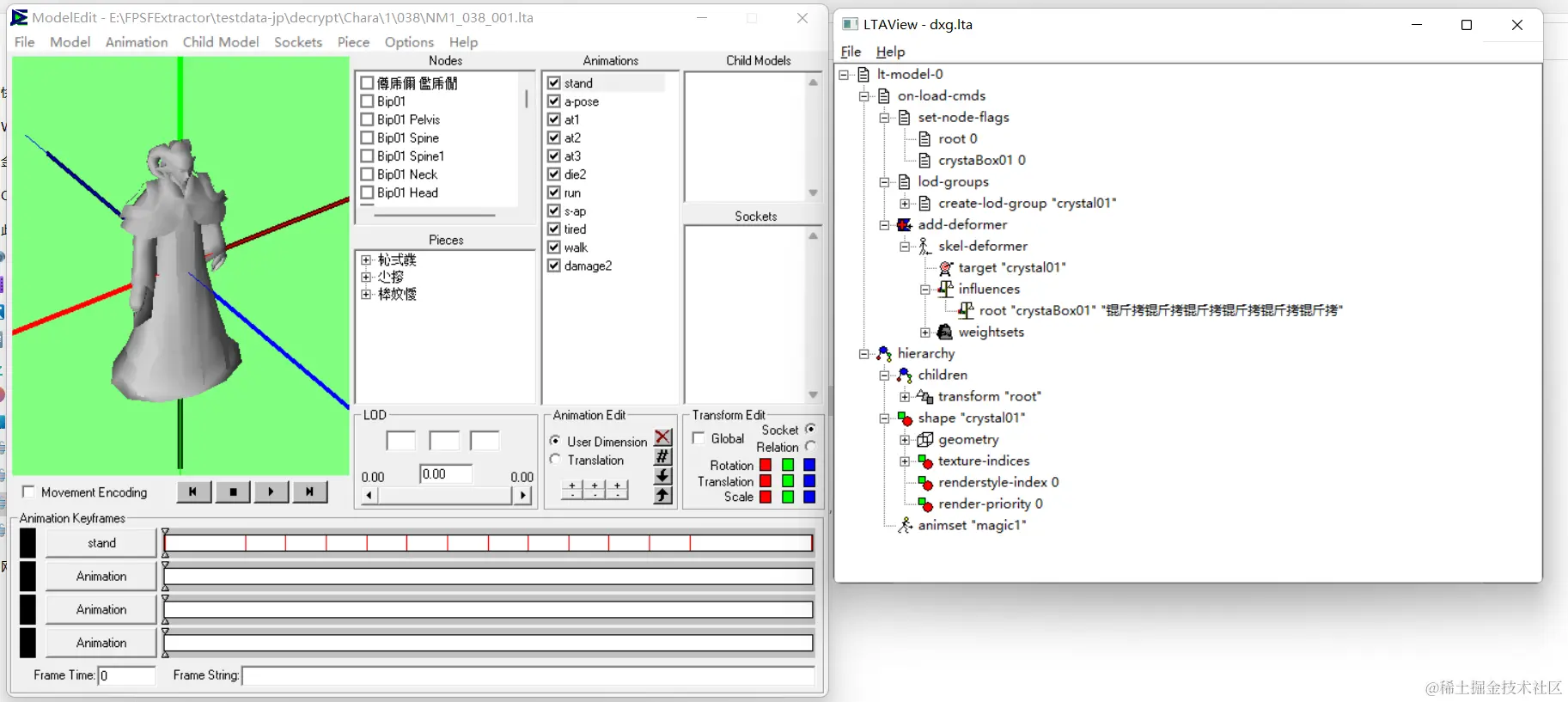Screen dimensions: 1568x702
Task: Expand the transform "root" node
Action: tap(905, 397)
